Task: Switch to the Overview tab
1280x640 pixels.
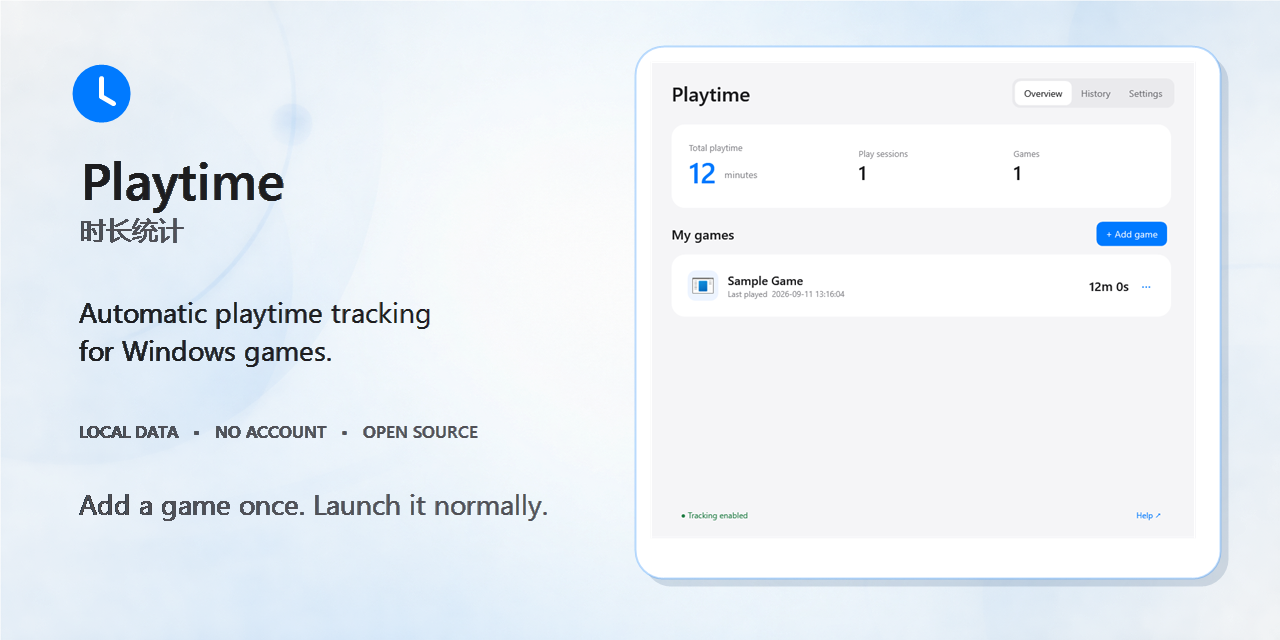Action: click(x=1043, y=94)
